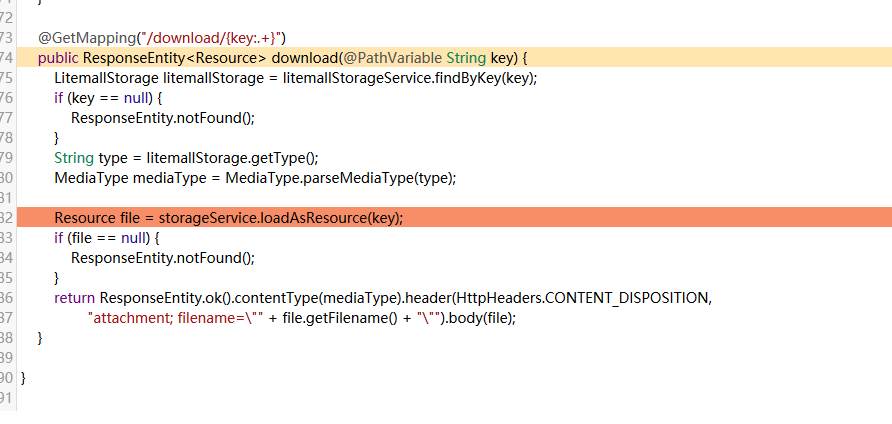The width and height of the screenshot is (892, 424).
Task: Click the @PathVariable annotation
Action: tap(393, 58)
